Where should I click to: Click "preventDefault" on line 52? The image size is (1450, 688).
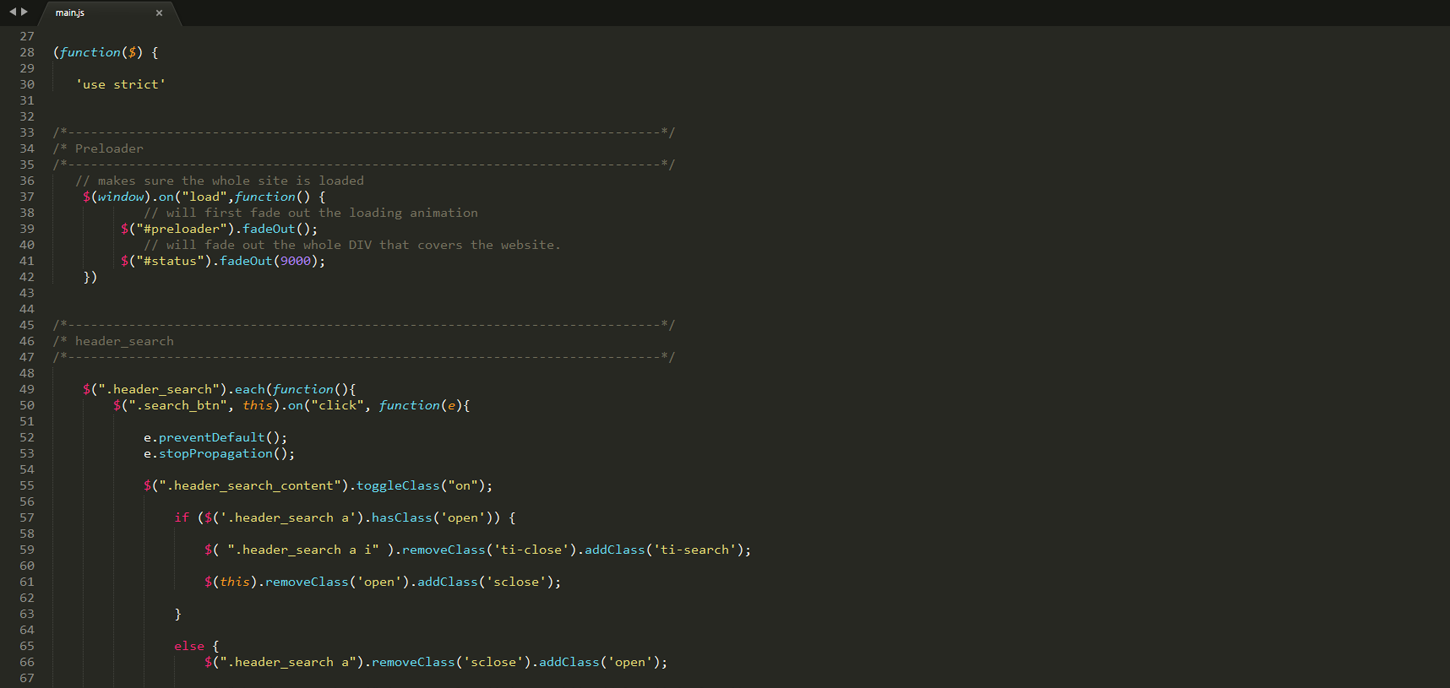pyautogui.click(x=212, y=437)
